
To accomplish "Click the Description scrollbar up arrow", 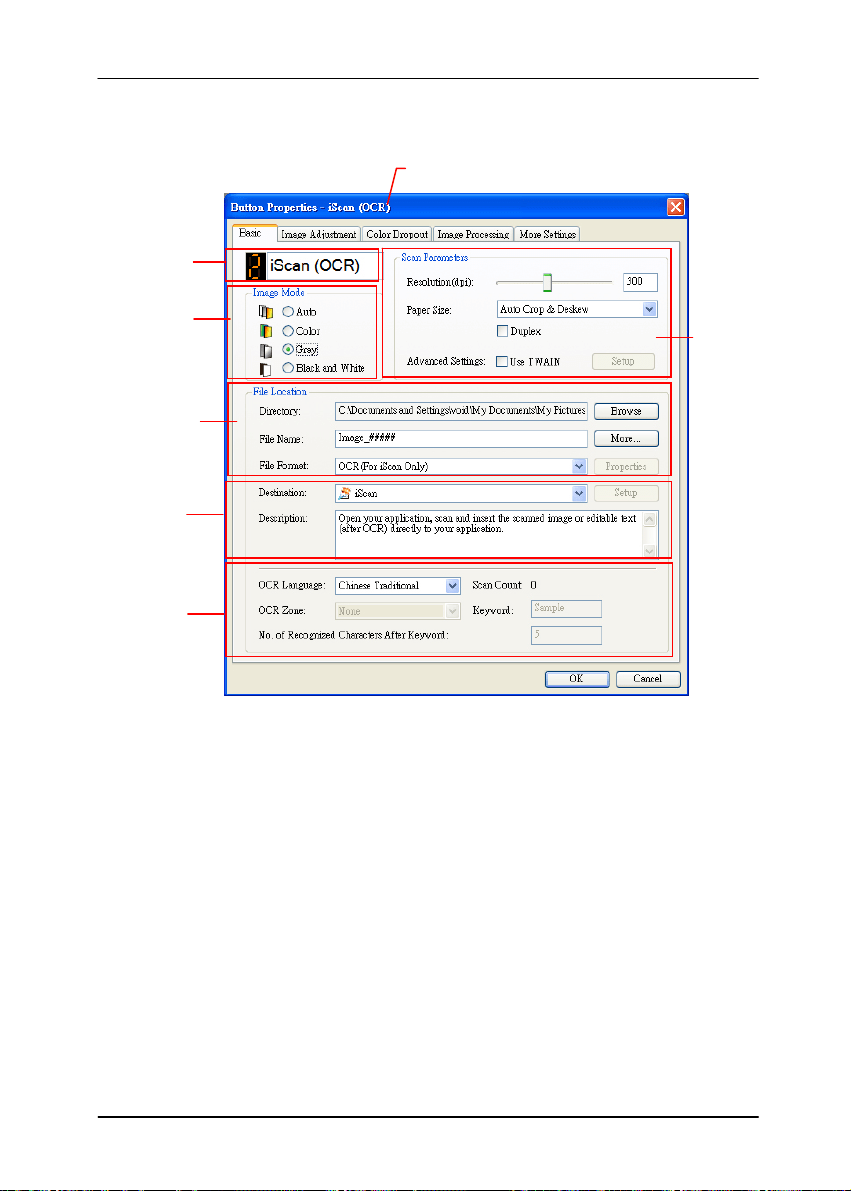I will click(x=650, y=520).
